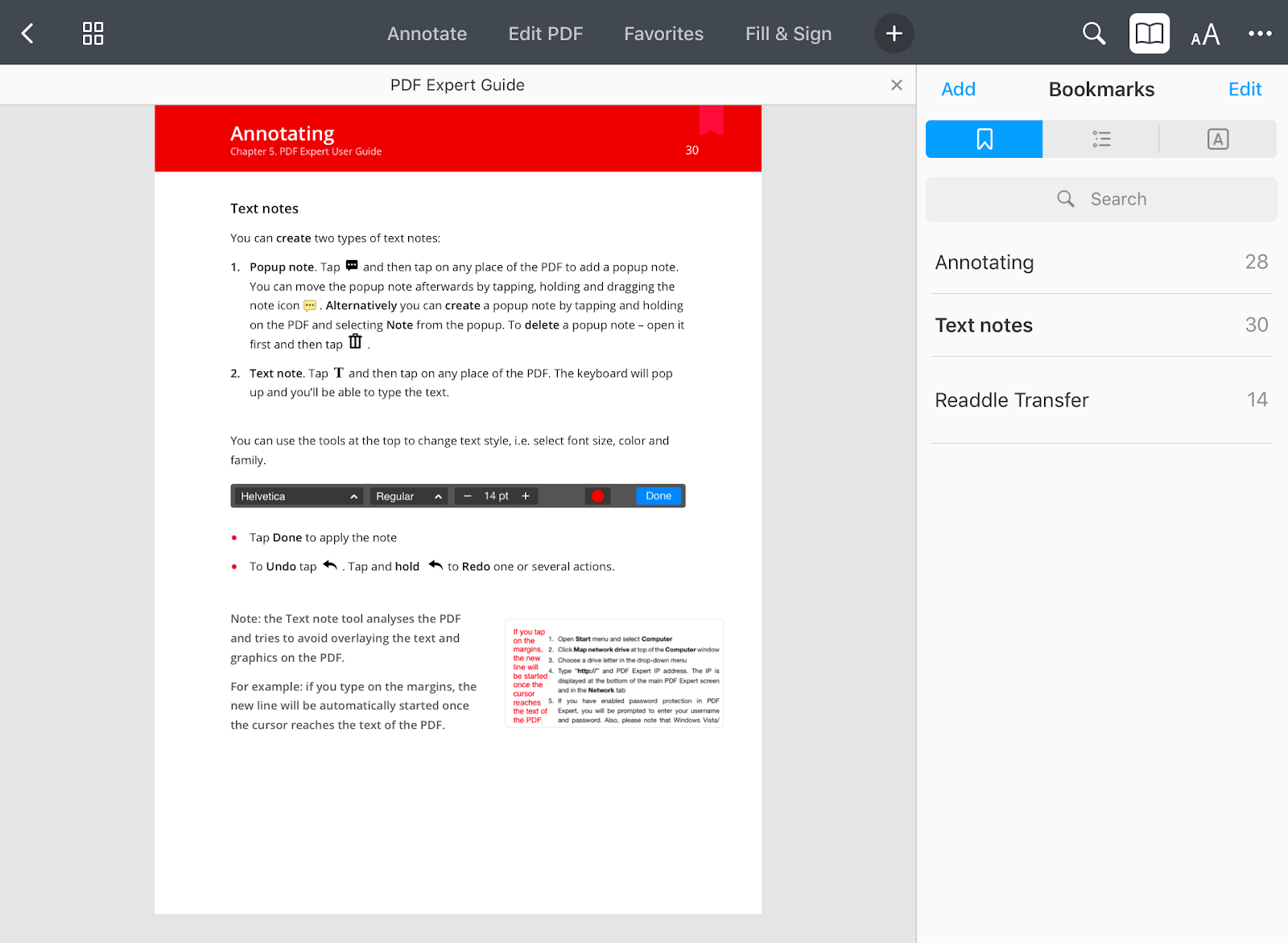Image resolution: width=1288 pixels, height=943 pixels.
Task: Click the trash can icon in the text
Action: (x=355, y=342)
